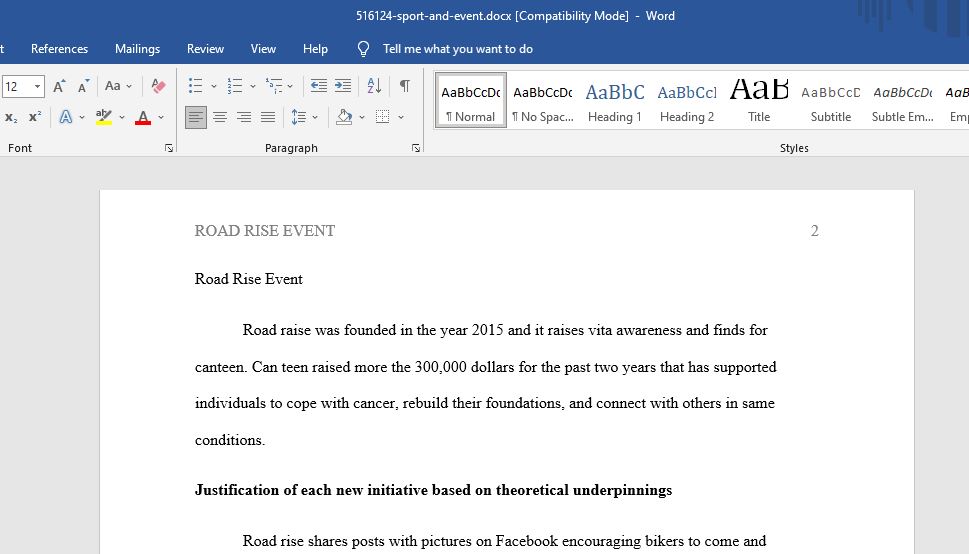This screenshot has height=554, width=969.
Task: Click the Tell me lightbulb icon
Action: coord(363,49)
